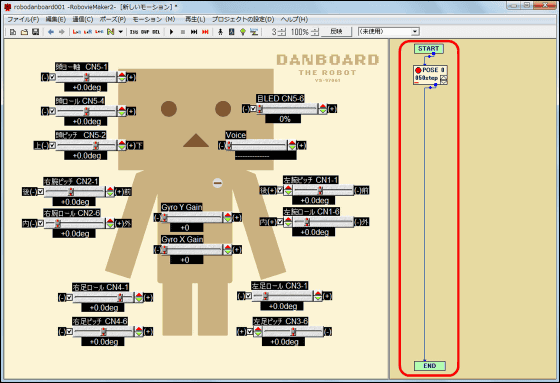The height and width of the screenshot is (383, 560).
Task: Toggle the 左足ロール CN3-1 checkbox
Action: (249, 296)
